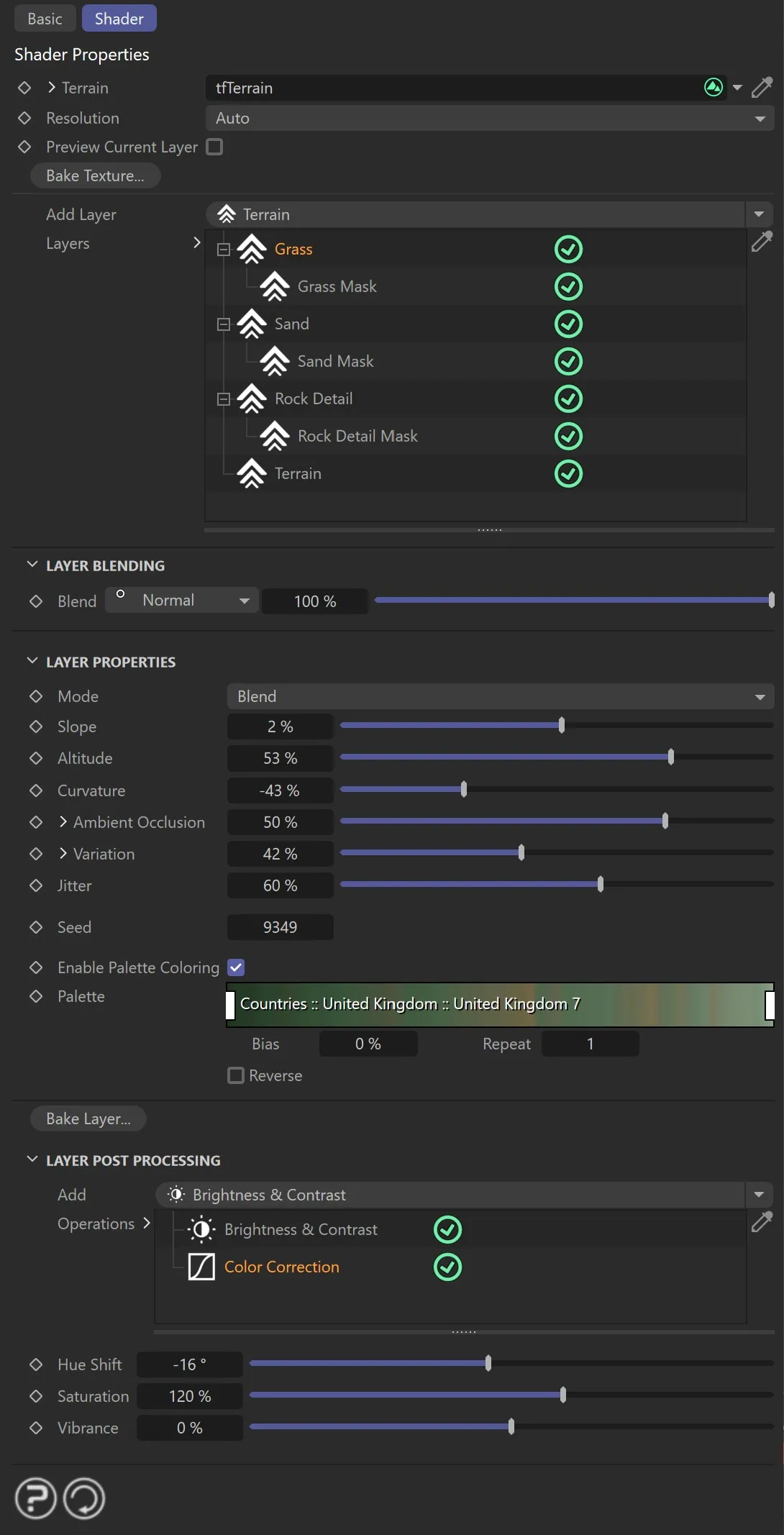
Task: Open the Normal blend mode dropdown
Action: coord(181,601)
